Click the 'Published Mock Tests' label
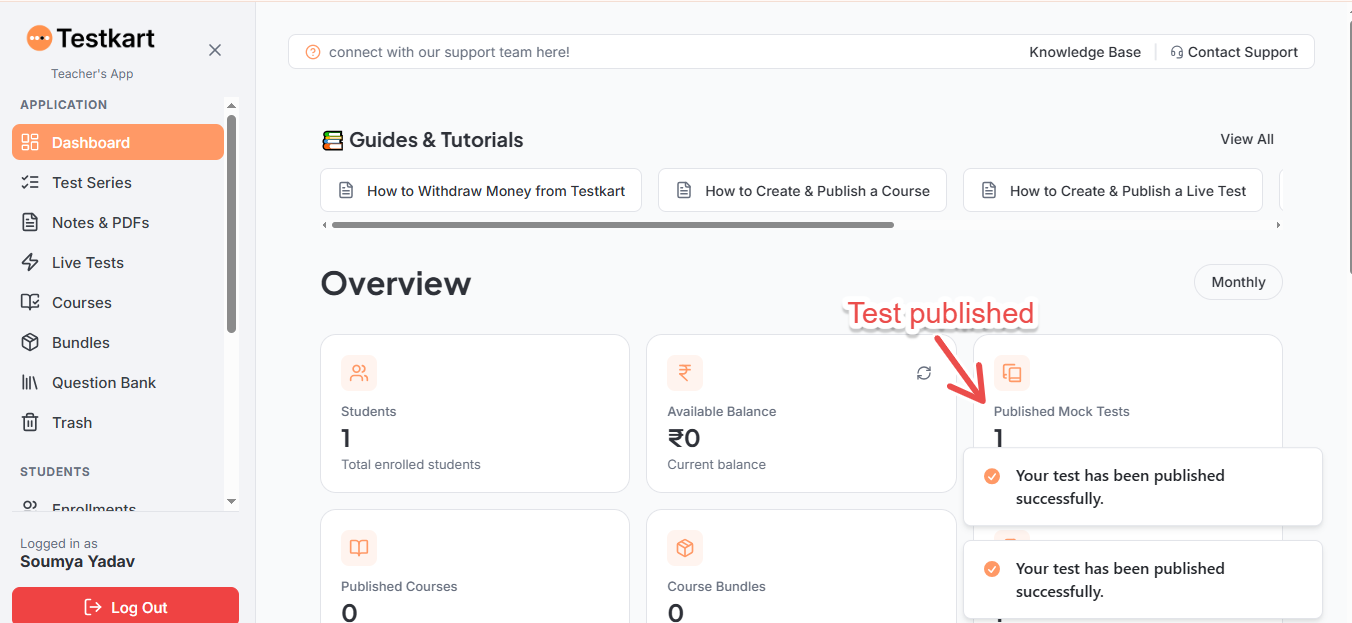 1062,411
